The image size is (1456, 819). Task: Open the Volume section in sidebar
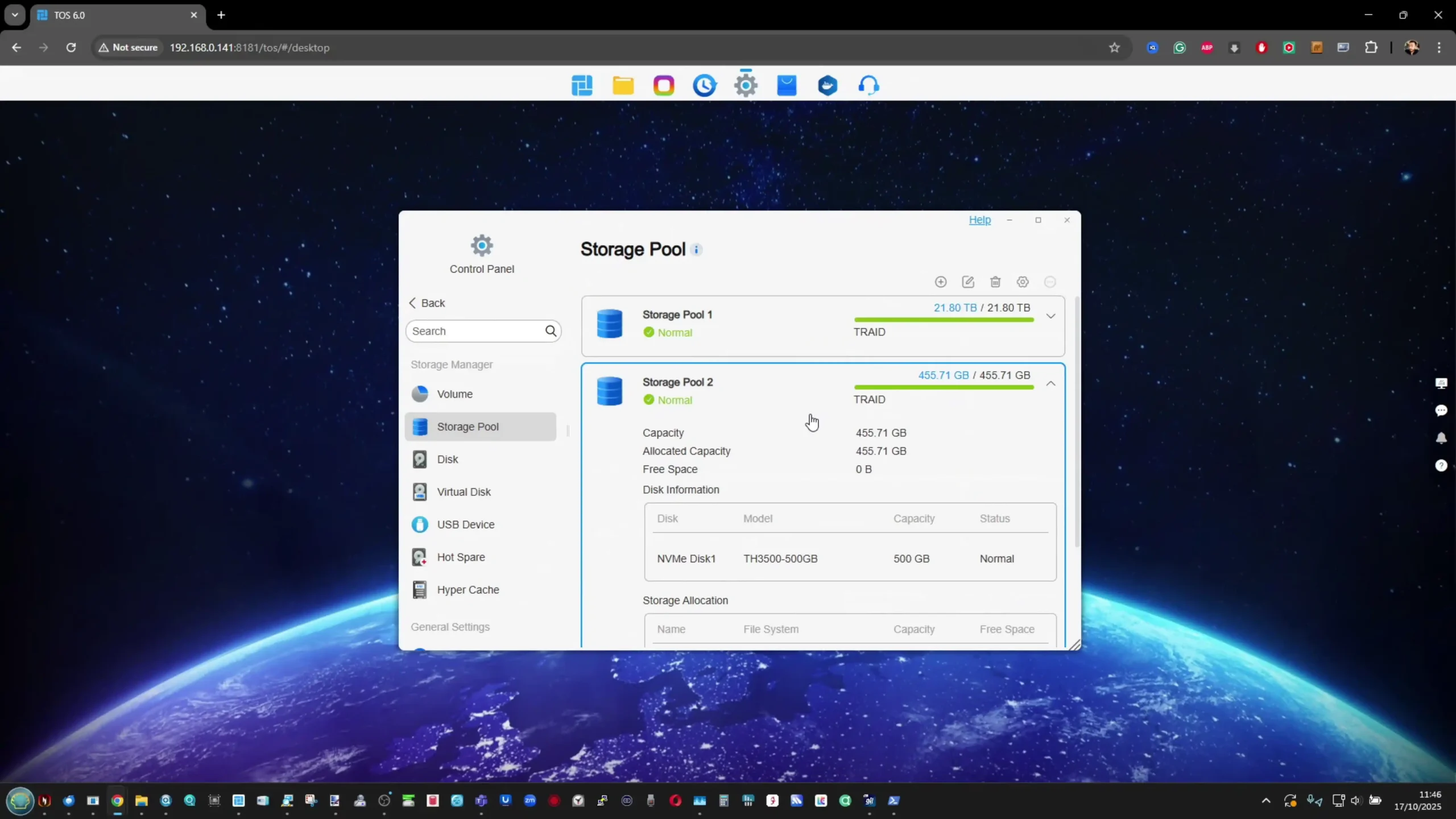pos(454,394)
